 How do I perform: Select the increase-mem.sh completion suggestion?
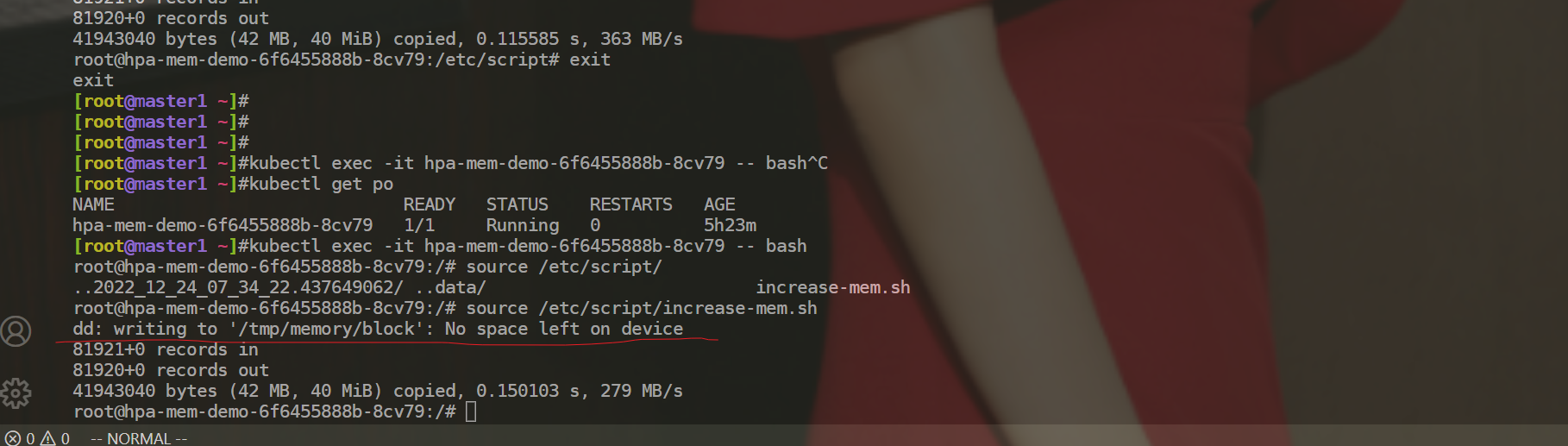(x=833, y=287)
